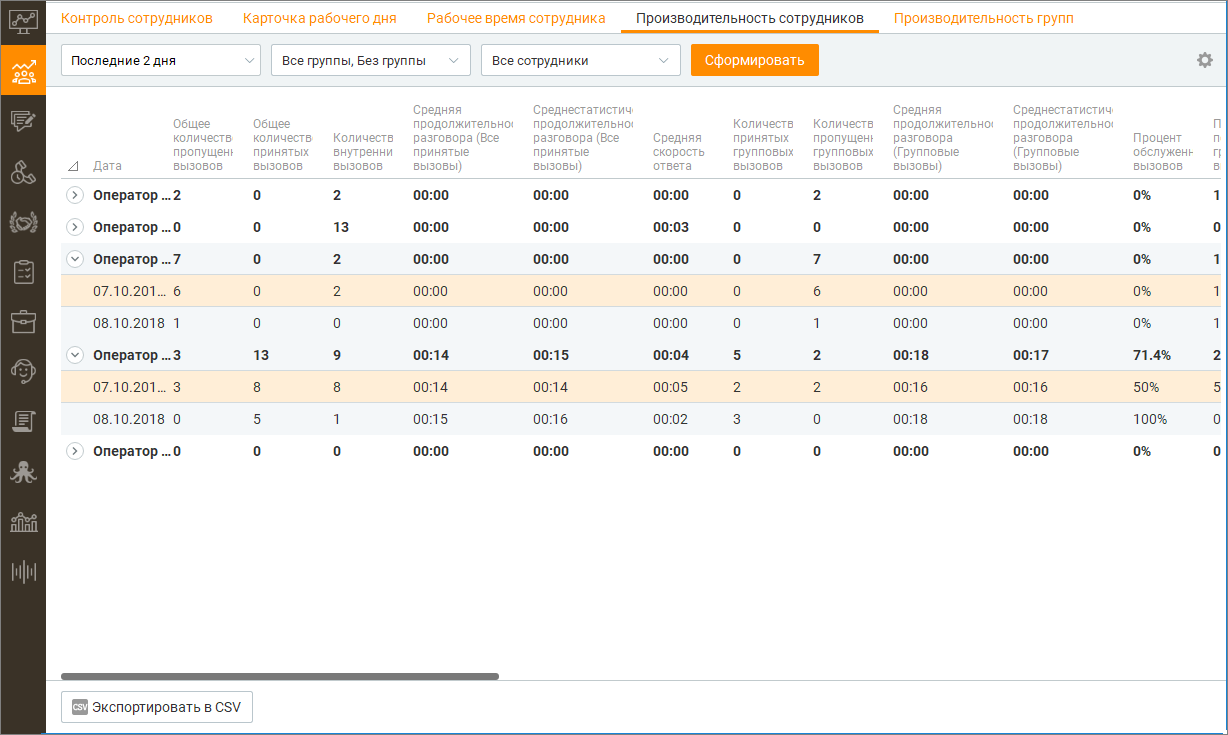Click the Дата column header text
This screenshot has height=735, width=1228.
pos(107,166)
